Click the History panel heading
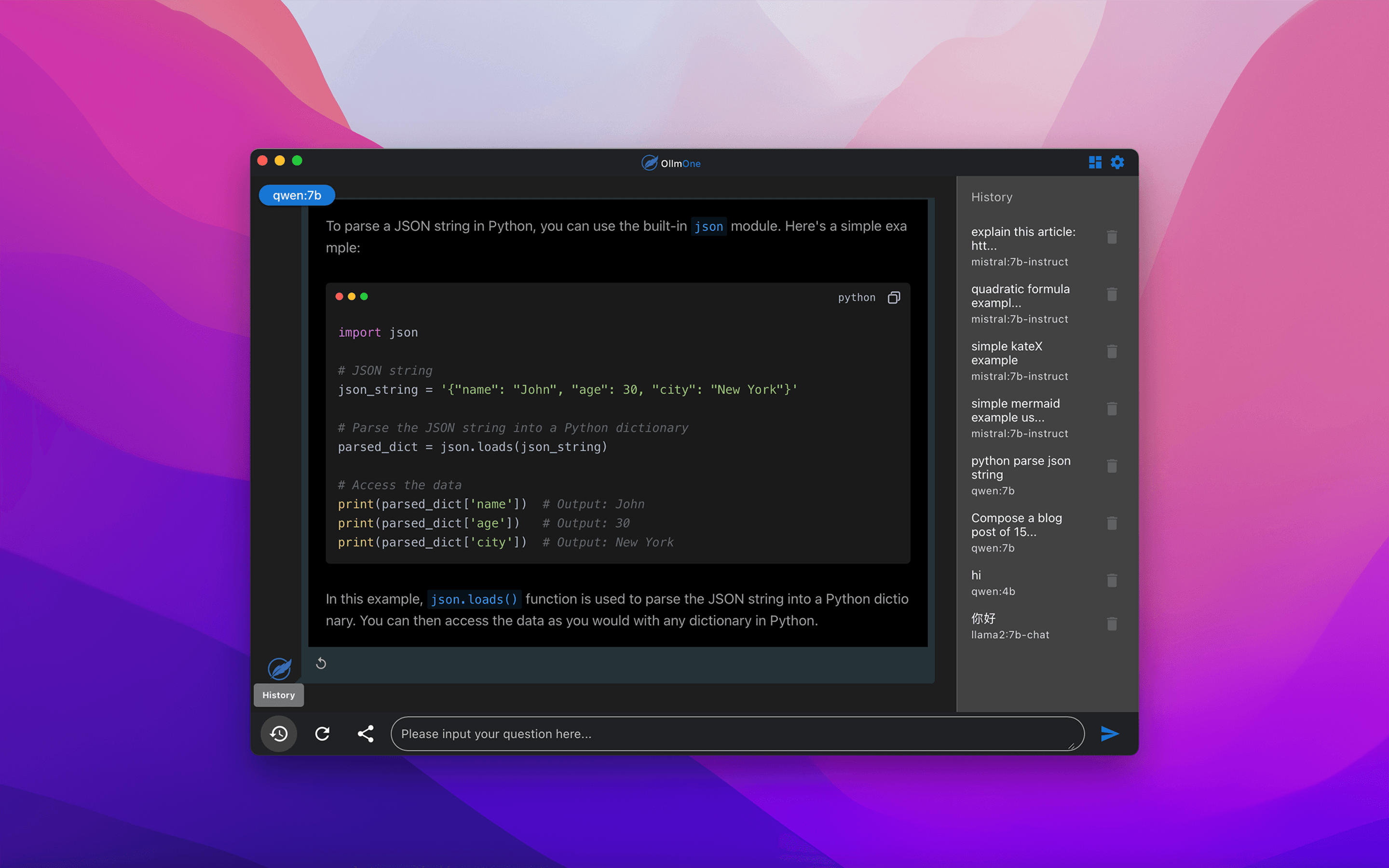The image size is (1389, 868). [x=991, y=197]
